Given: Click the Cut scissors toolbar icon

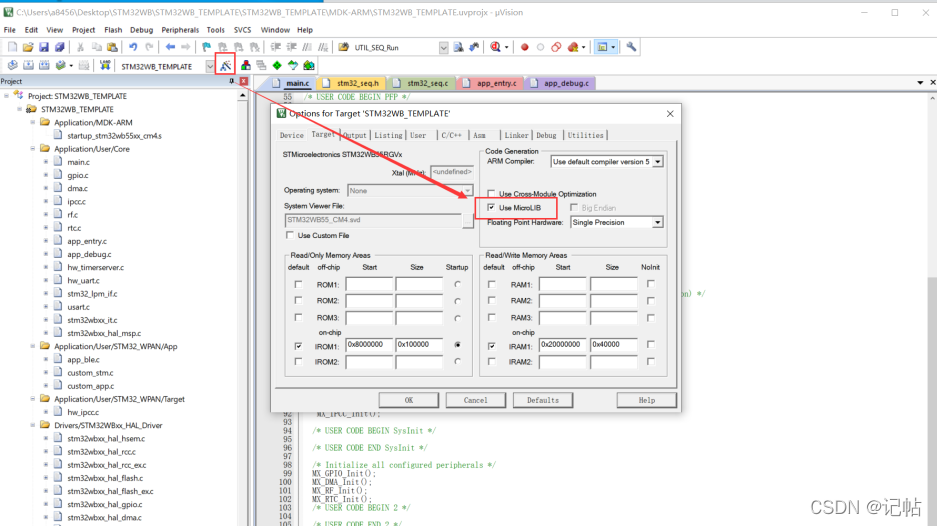Looking at the screenshot, I should click(x=80, y=47).
